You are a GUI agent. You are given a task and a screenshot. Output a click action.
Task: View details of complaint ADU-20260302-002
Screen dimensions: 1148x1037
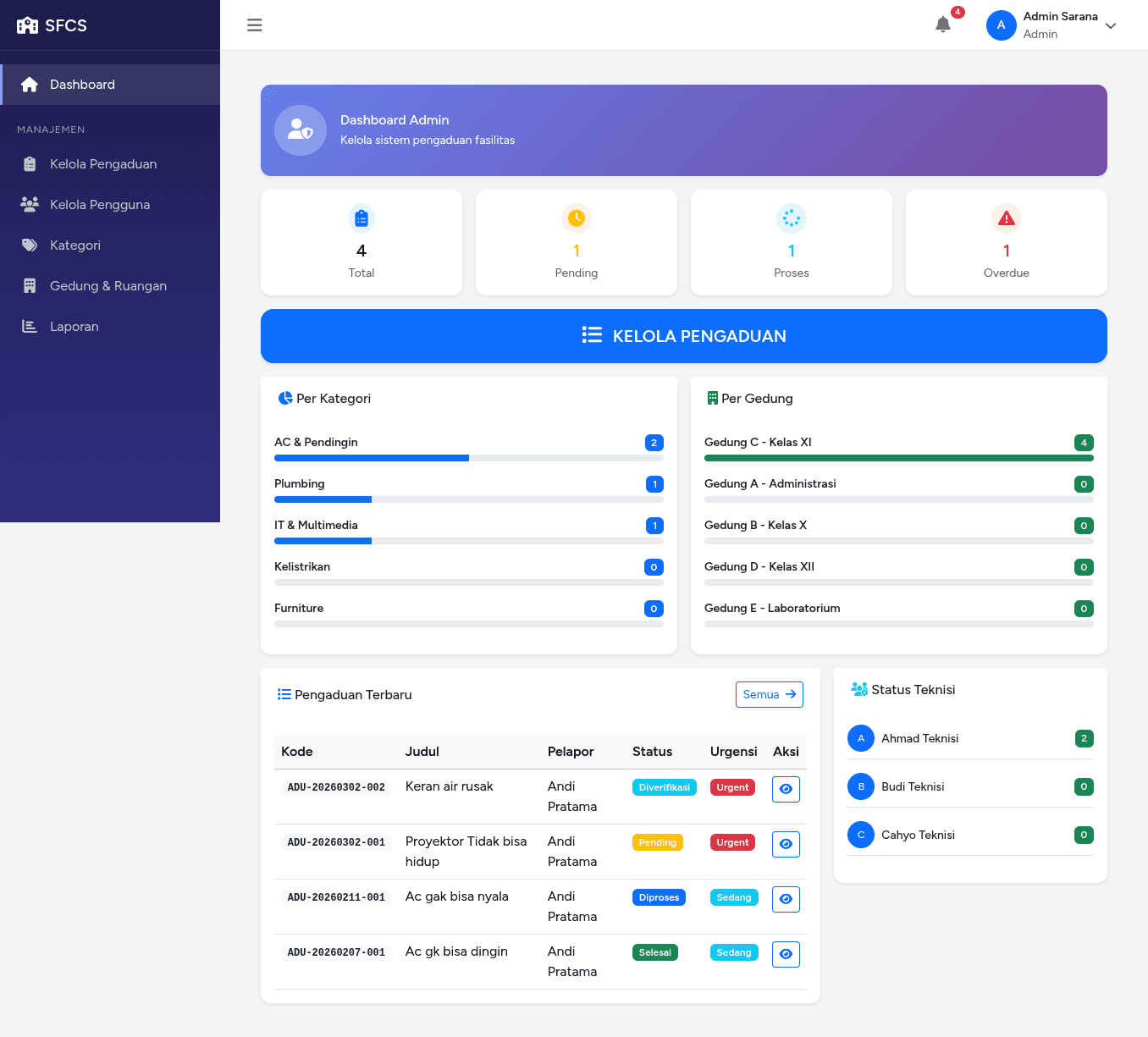786,789
